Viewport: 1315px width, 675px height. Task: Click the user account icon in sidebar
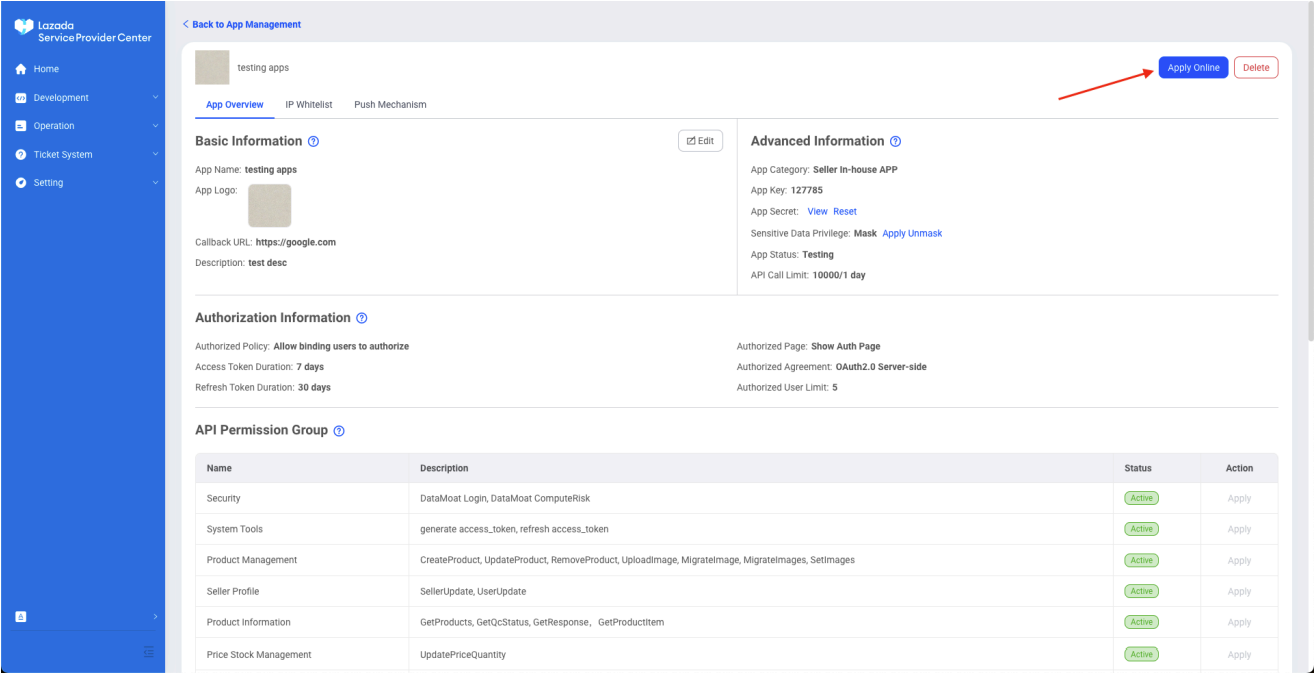click(21, 617)
